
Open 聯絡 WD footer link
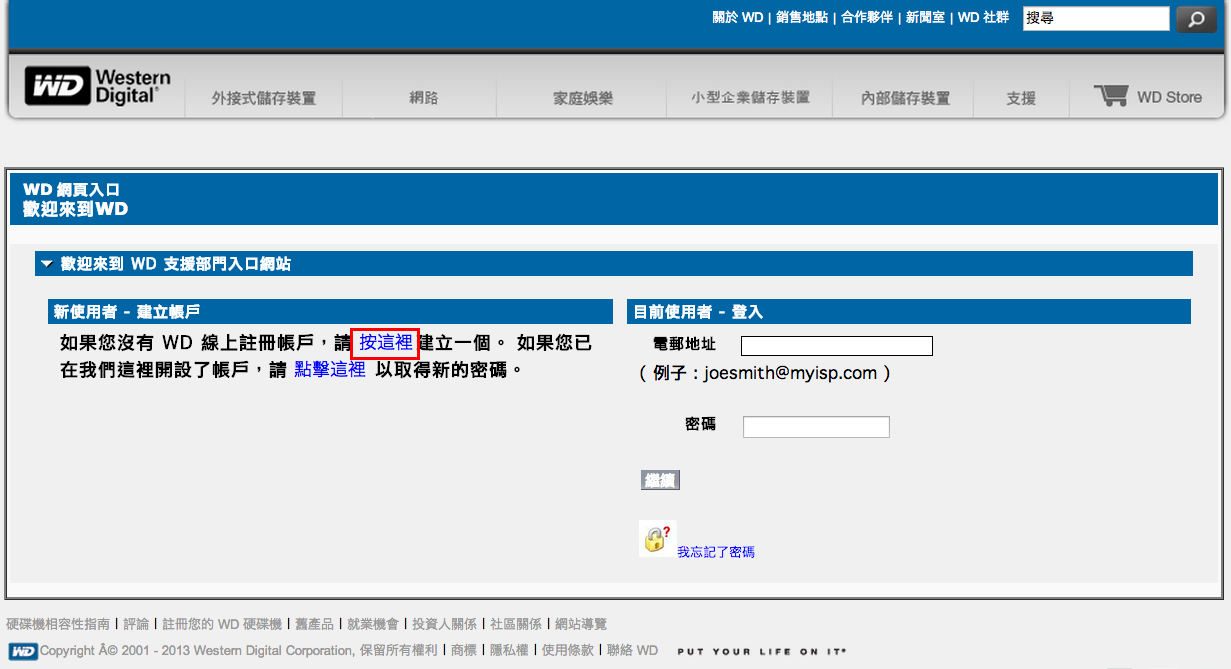point(632,650)
